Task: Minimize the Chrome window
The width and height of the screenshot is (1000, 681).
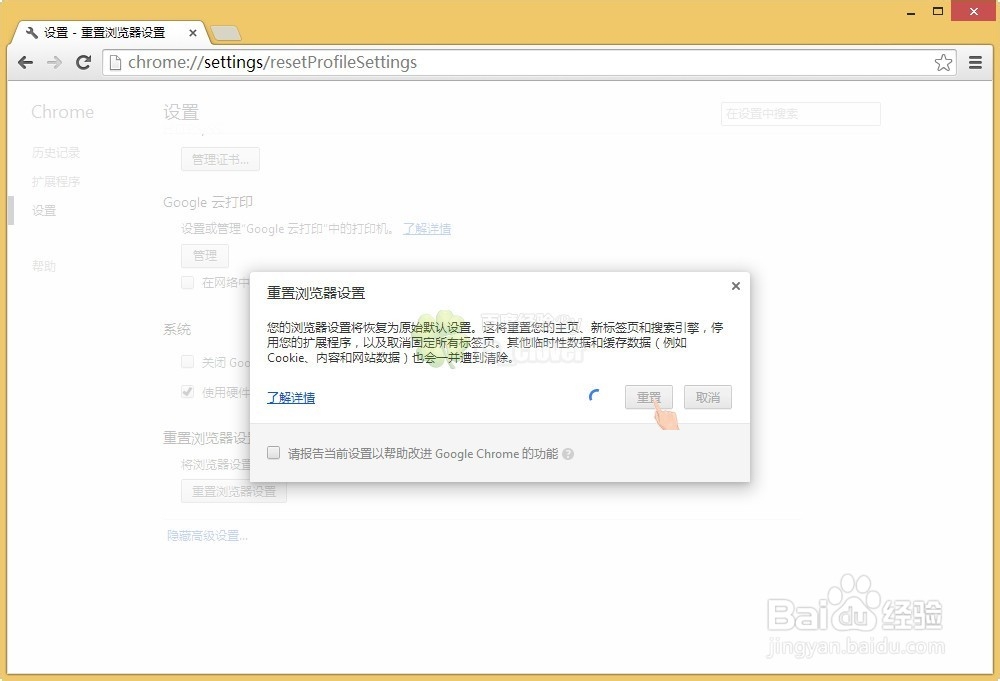Action: pyautogui.click(x=911, y=11)
